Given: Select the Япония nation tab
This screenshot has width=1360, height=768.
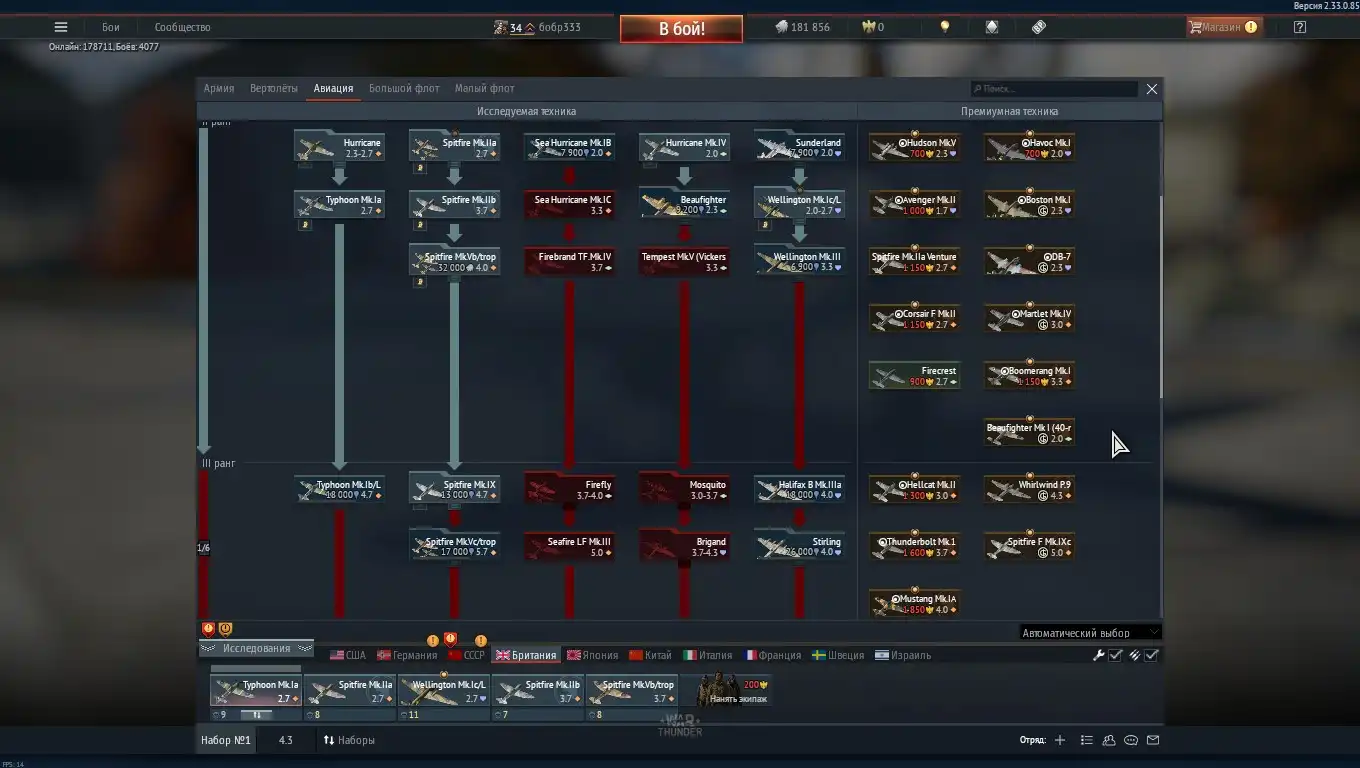Looking at the screenshot, I should coord(593,655).
